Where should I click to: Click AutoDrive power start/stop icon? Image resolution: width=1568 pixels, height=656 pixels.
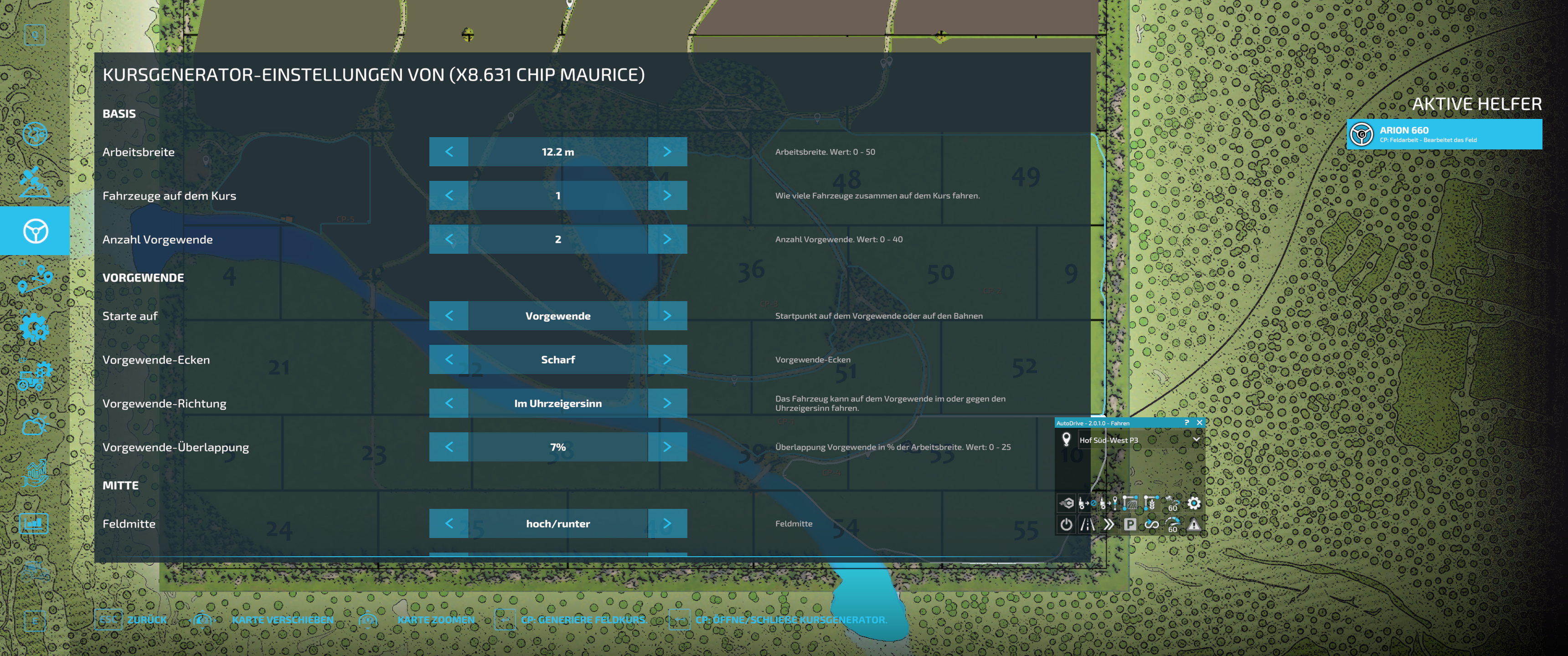pos(1066,524)
